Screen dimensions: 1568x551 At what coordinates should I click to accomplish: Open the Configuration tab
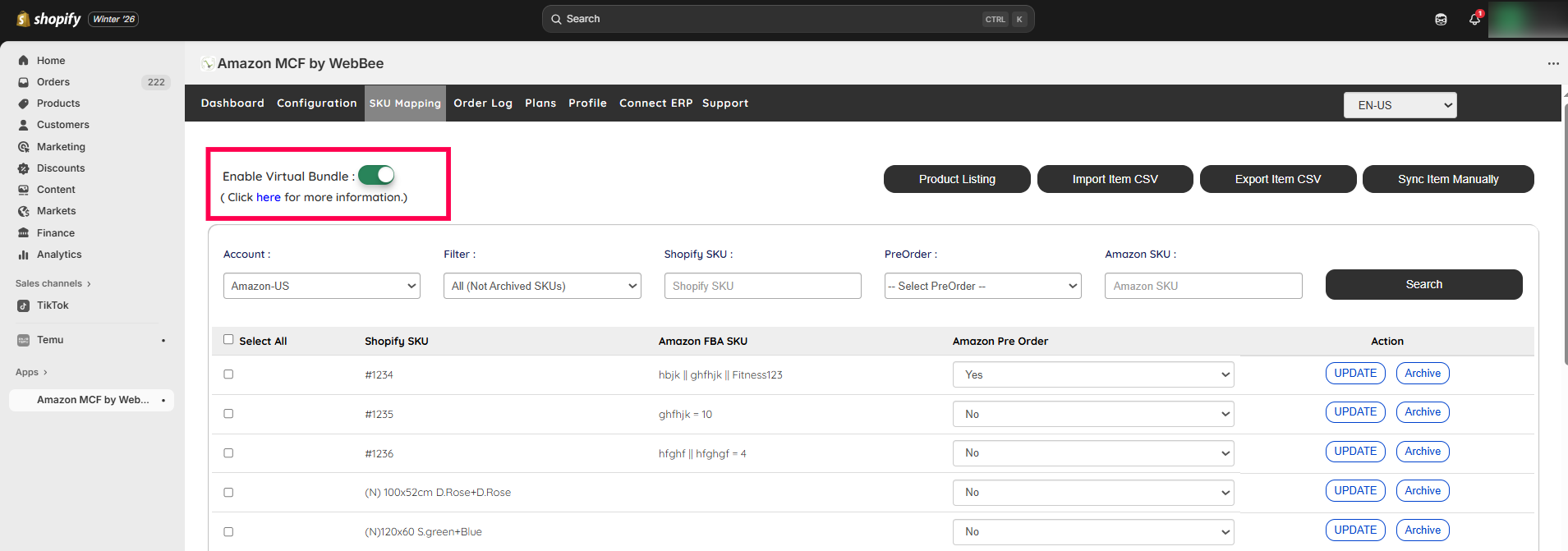click(316, 103)
